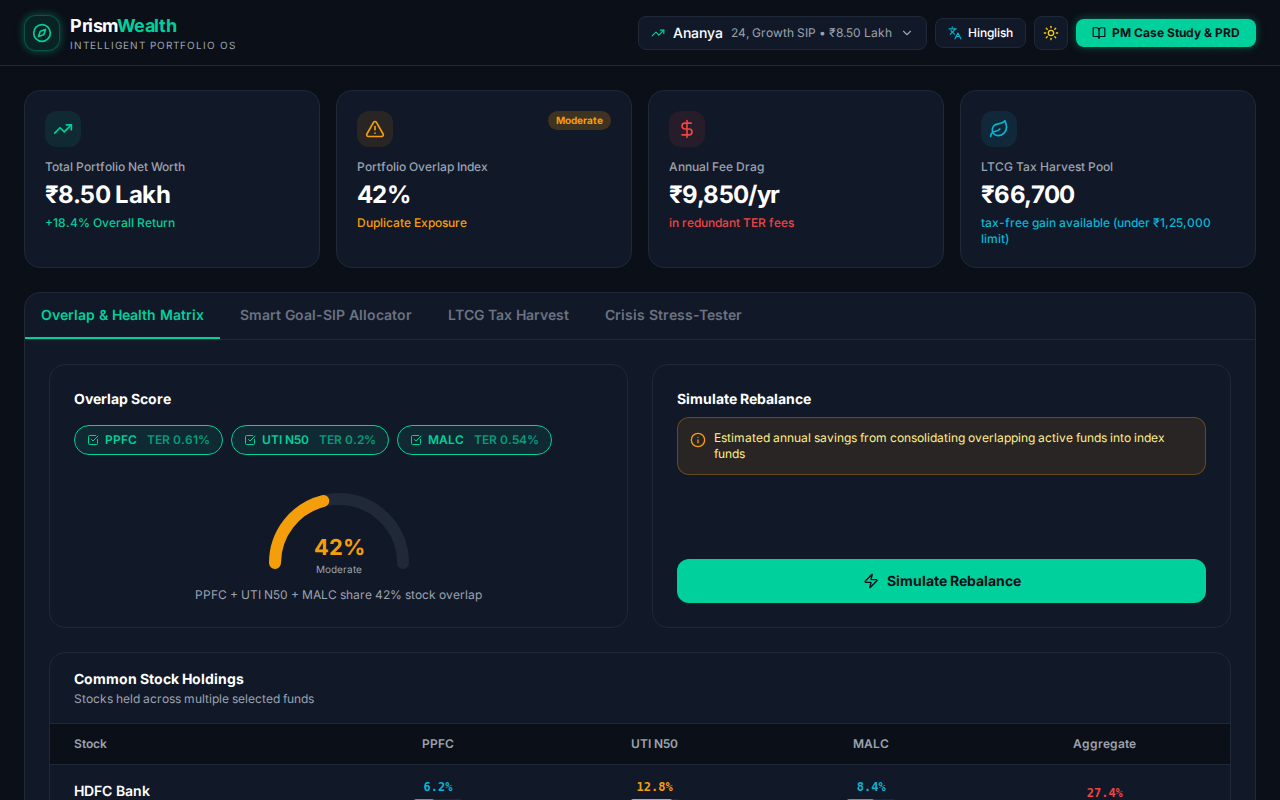Click the ₹66,700 tax harvest pool value

click(x=1028, y=195)
